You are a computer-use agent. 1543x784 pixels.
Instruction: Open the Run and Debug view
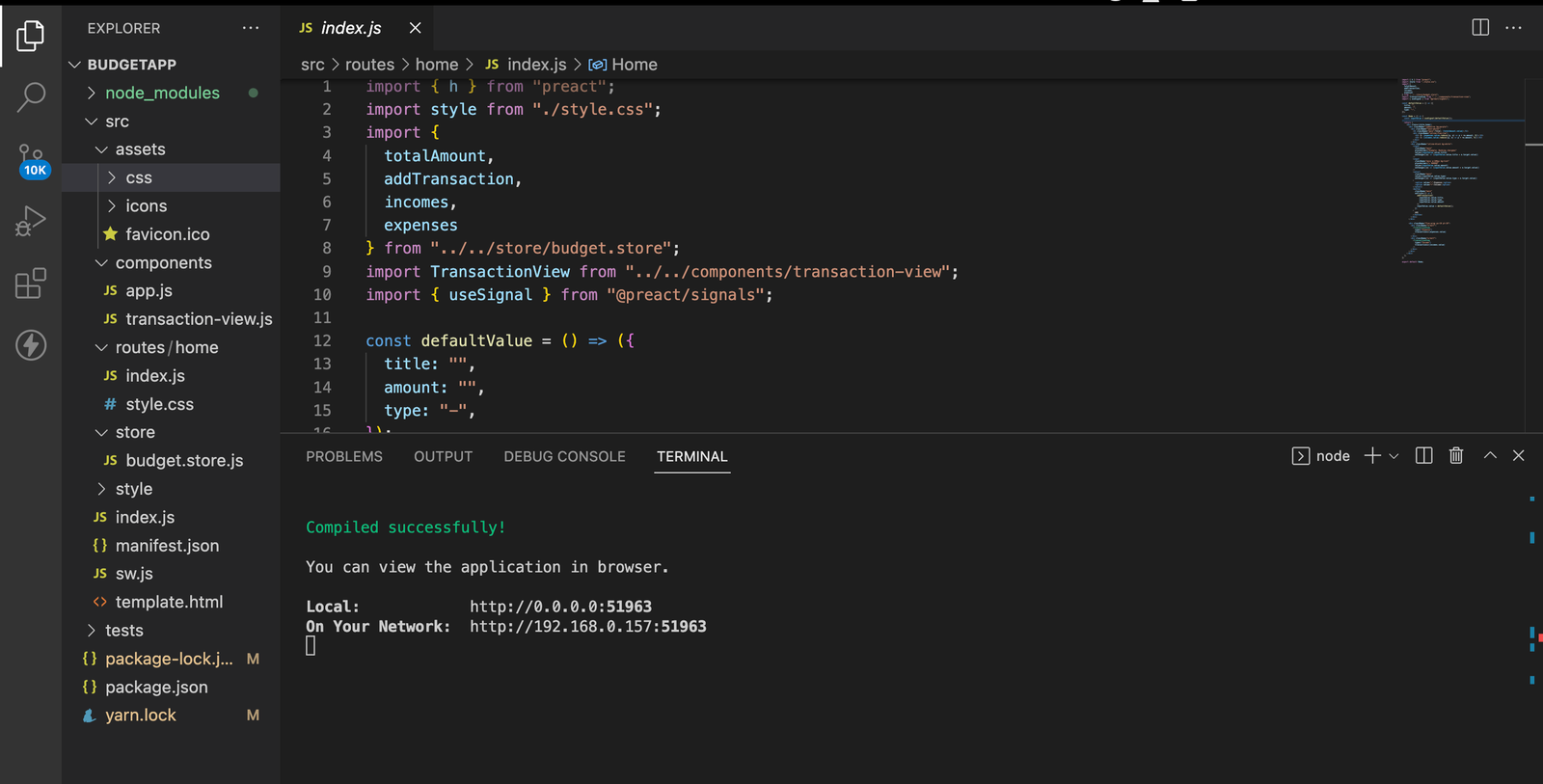click(31, 222)
